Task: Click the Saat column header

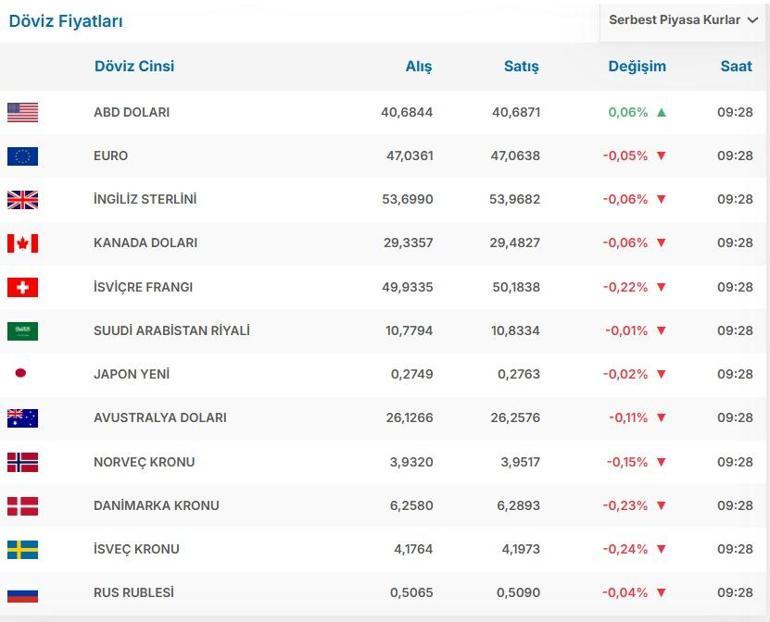Action: click(736, 66)
